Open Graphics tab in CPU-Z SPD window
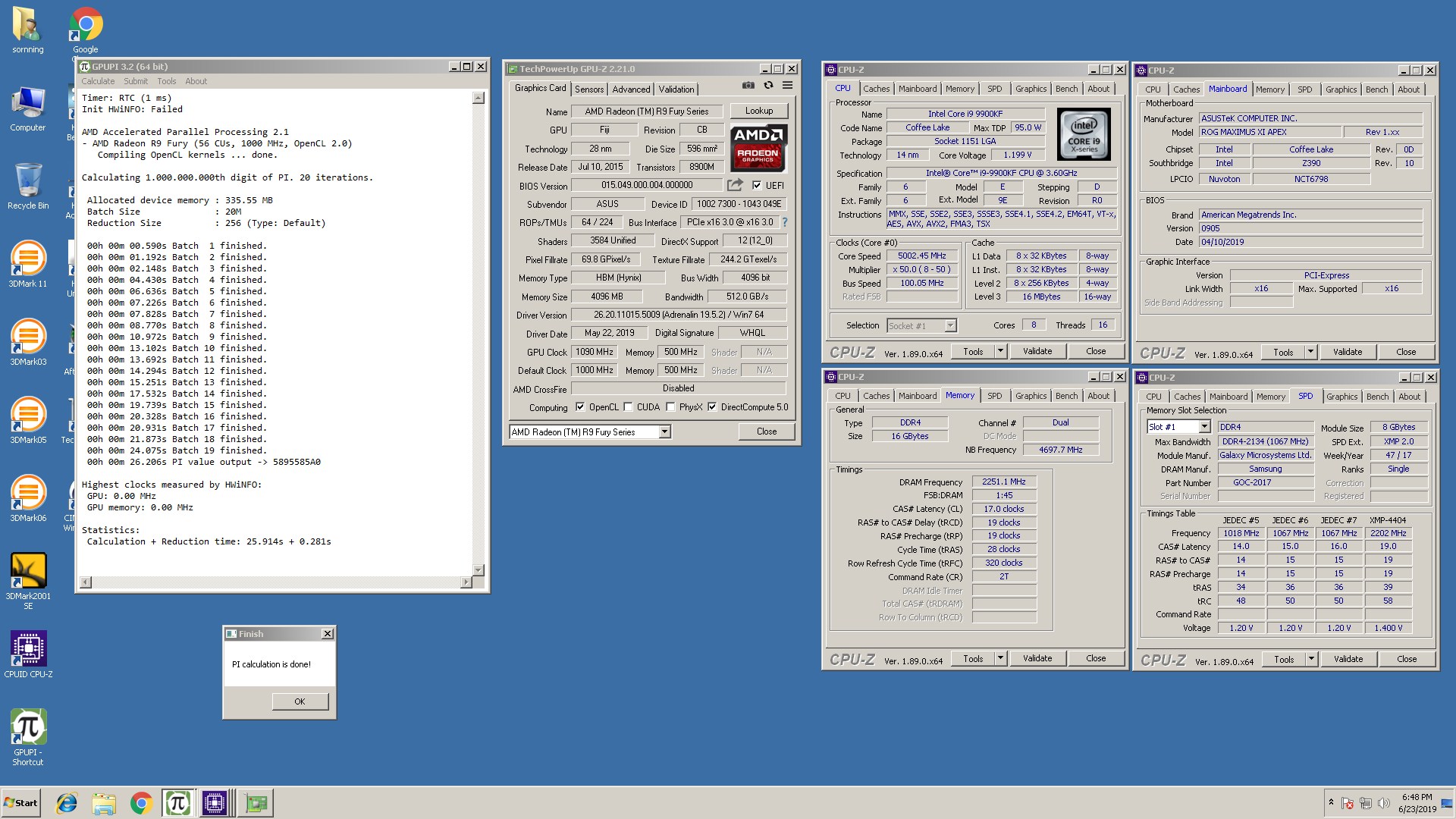The height and width of the screenshot is (819, 1456). pos(1341,397)
